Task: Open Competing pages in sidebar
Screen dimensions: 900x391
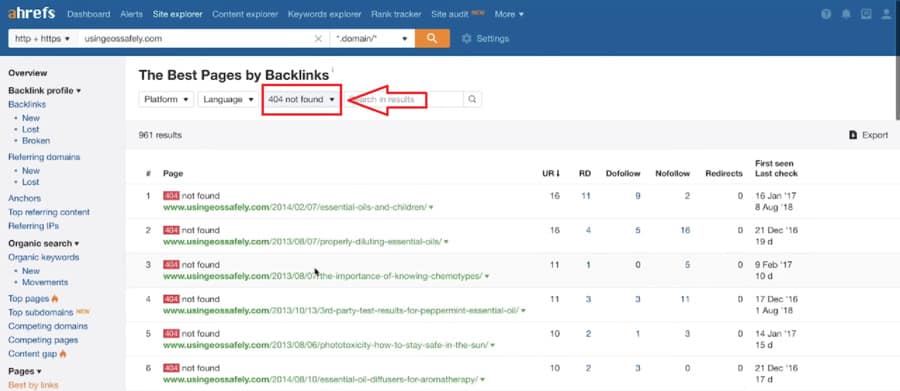Action: click(x=43, y=340)
